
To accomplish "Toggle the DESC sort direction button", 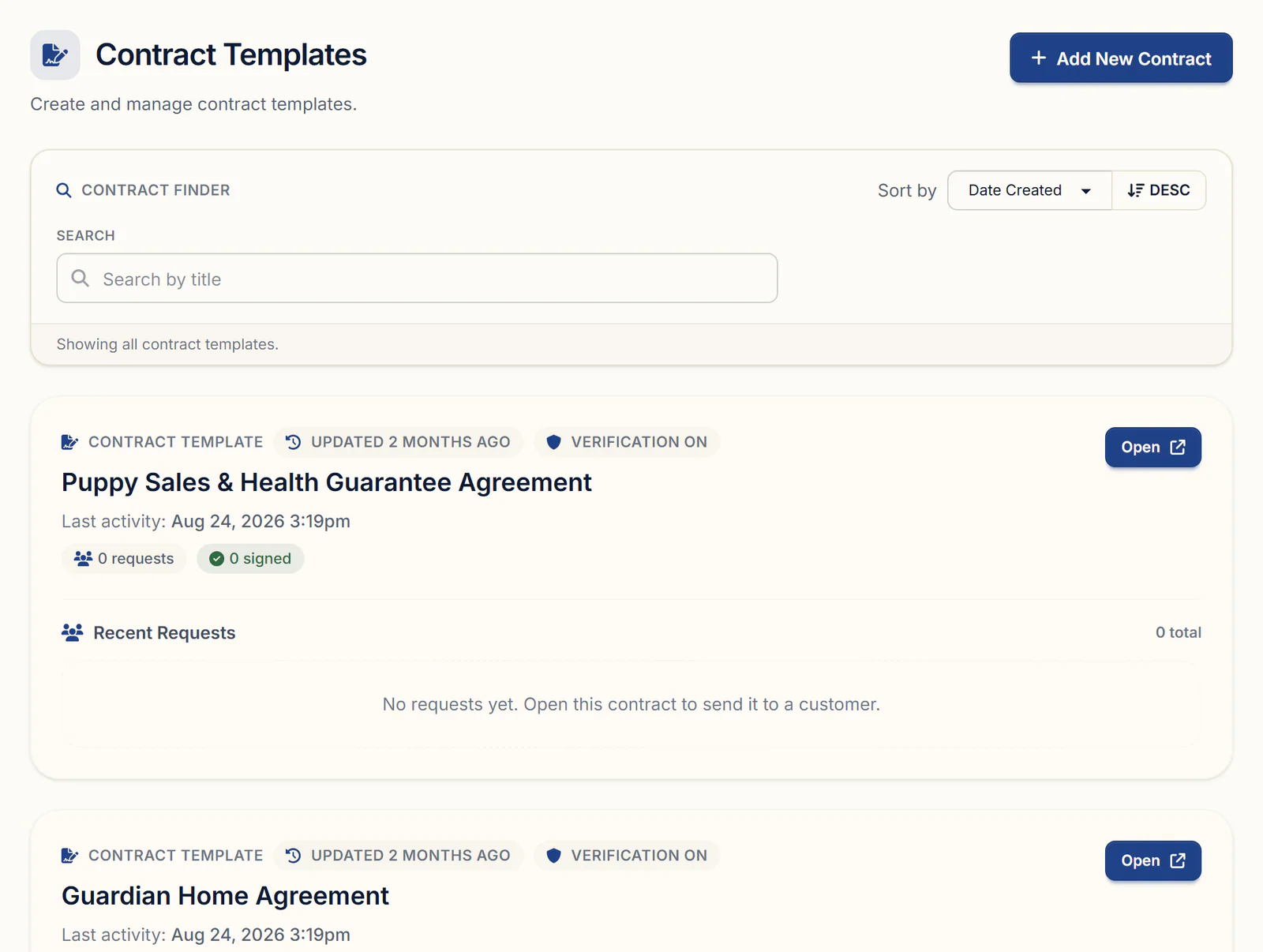I will (1158, 190).
